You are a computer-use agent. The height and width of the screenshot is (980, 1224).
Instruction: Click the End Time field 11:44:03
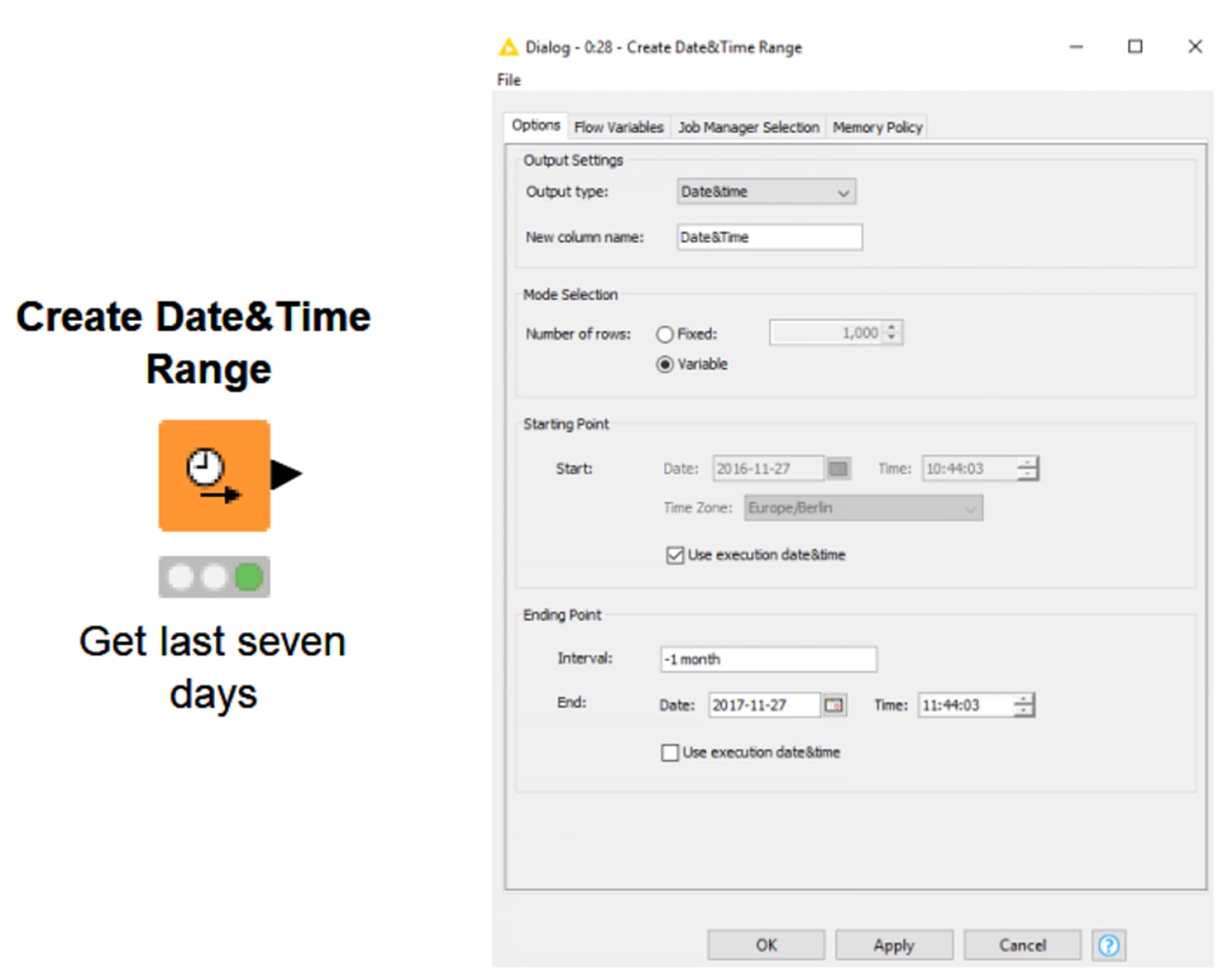click(x=966, y=705)
